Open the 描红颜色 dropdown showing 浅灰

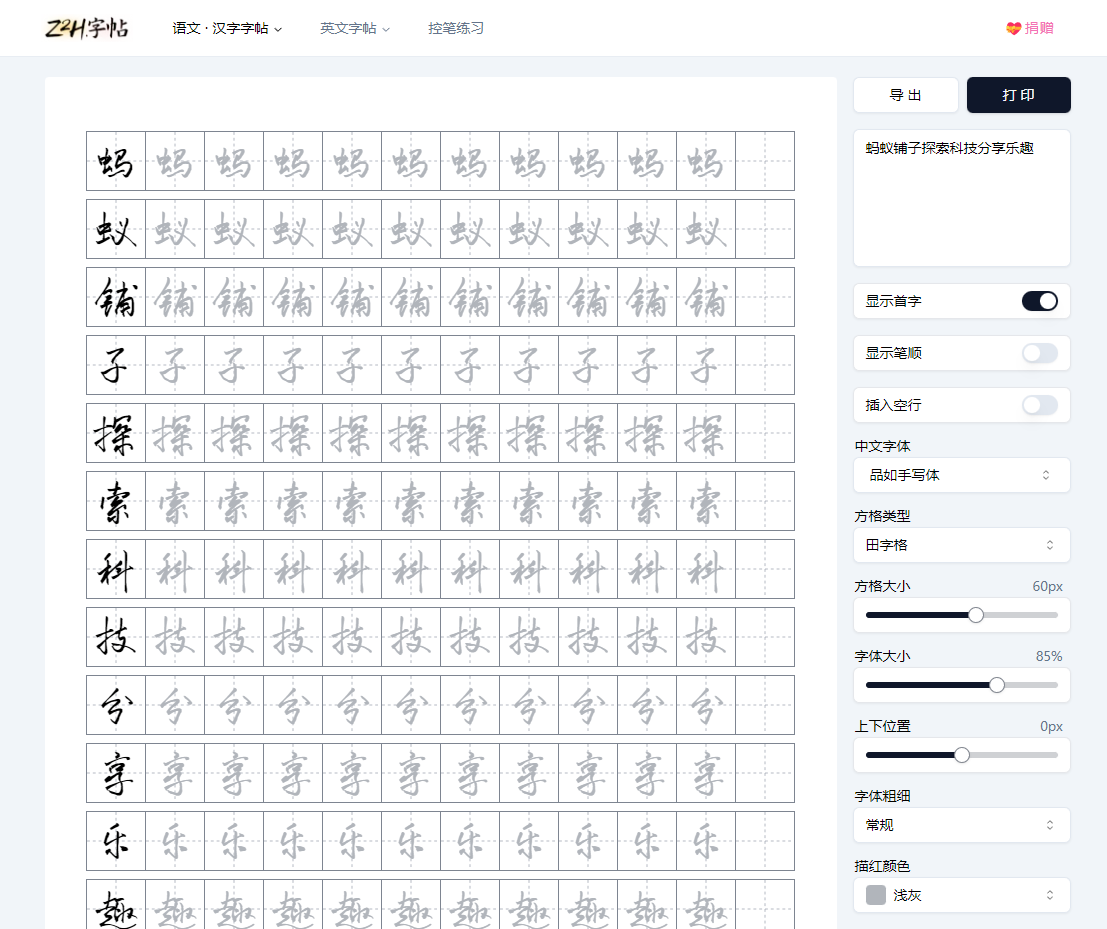tap(961, 895)
